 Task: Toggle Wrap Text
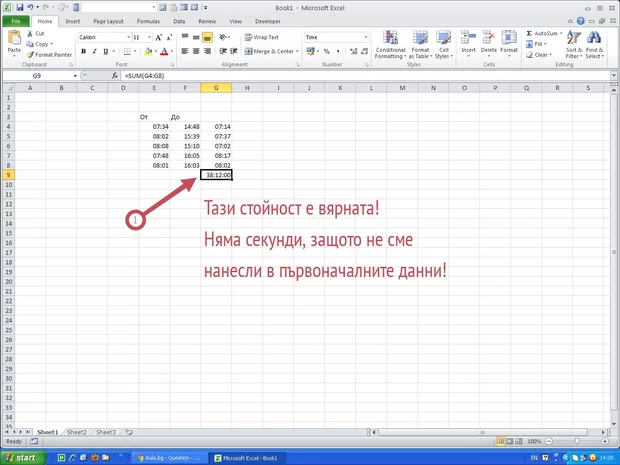click(261, 37)
